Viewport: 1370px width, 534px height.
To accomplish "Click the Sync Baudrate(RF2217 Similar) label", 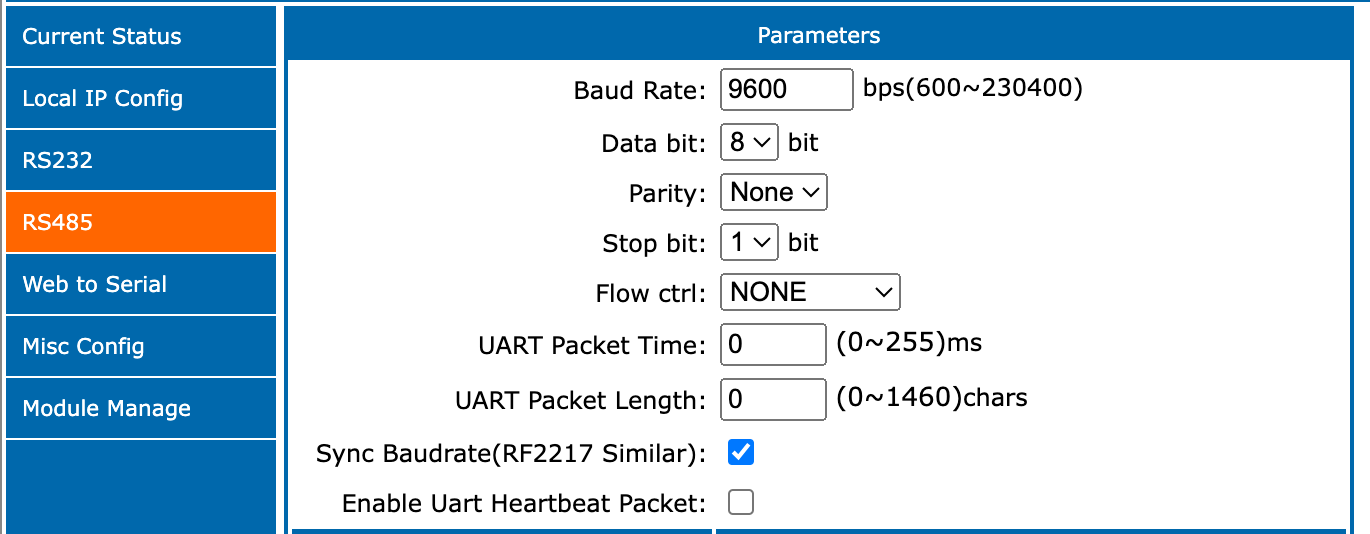I will [511, 453].
